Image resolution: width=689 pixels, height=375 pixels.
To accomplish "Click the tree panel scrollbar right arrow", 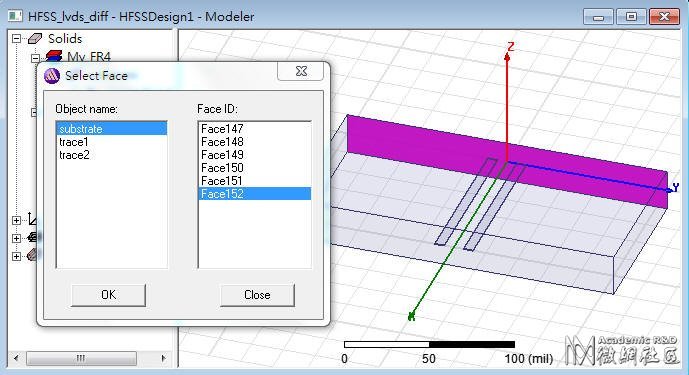I will 163,358.
